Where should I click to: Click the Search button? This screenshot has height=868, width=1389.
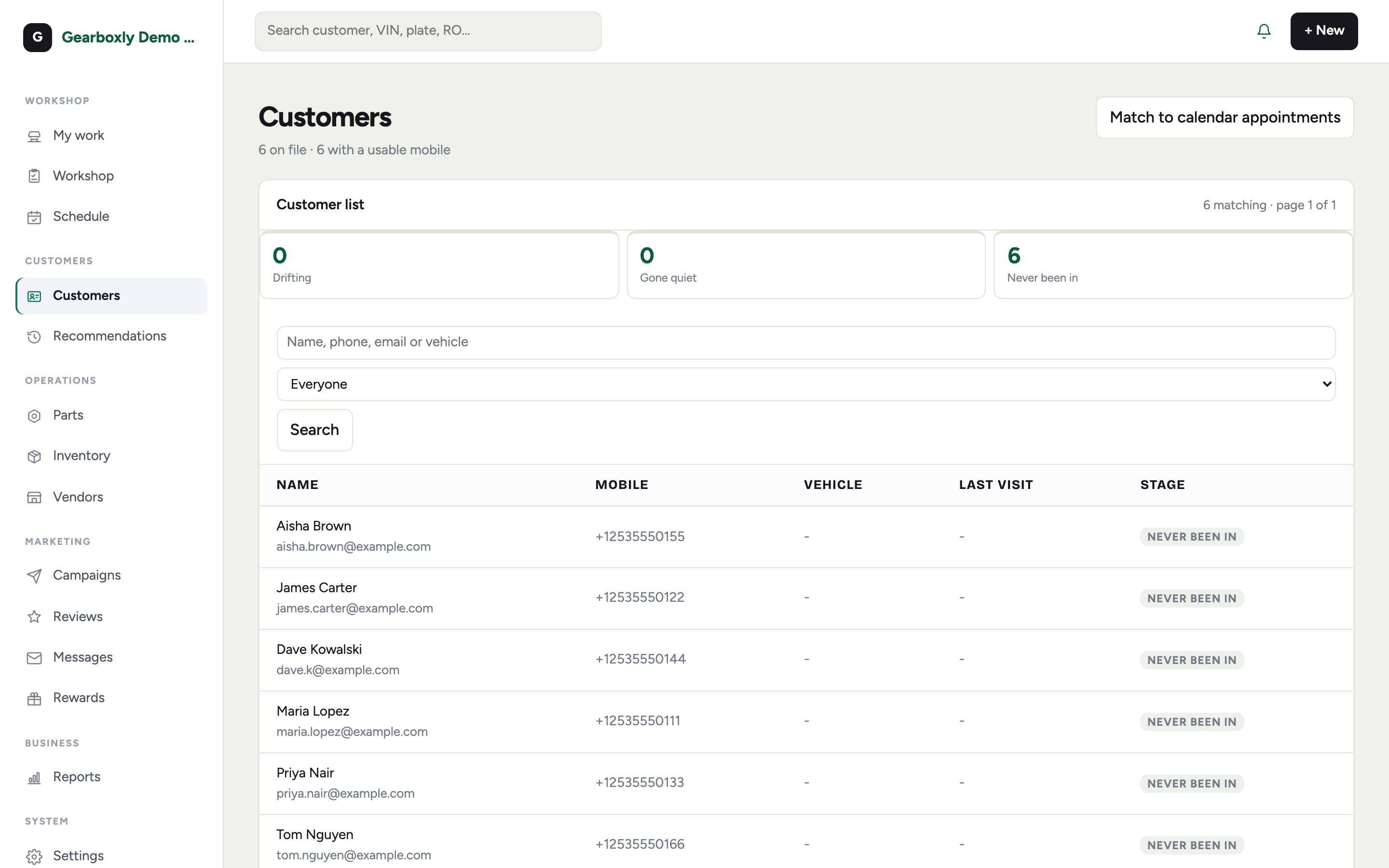[314, 430]
